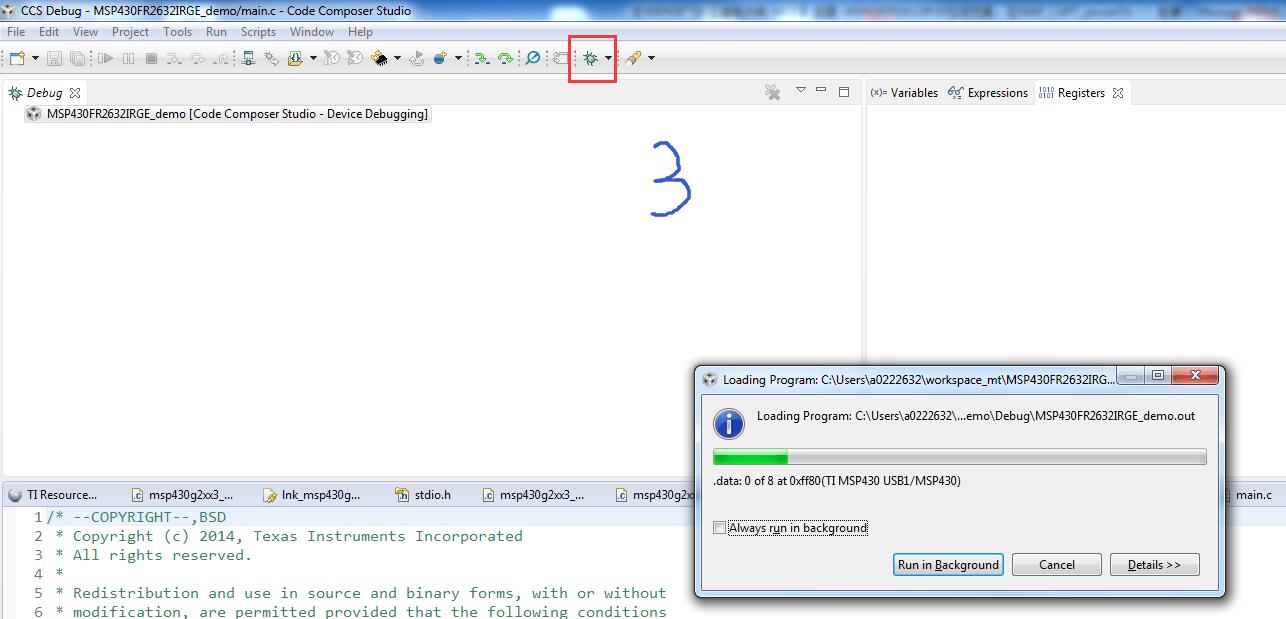Click the Step Over icon
This screenshot has width=1286, height=619.
click(x=198, y=59)
